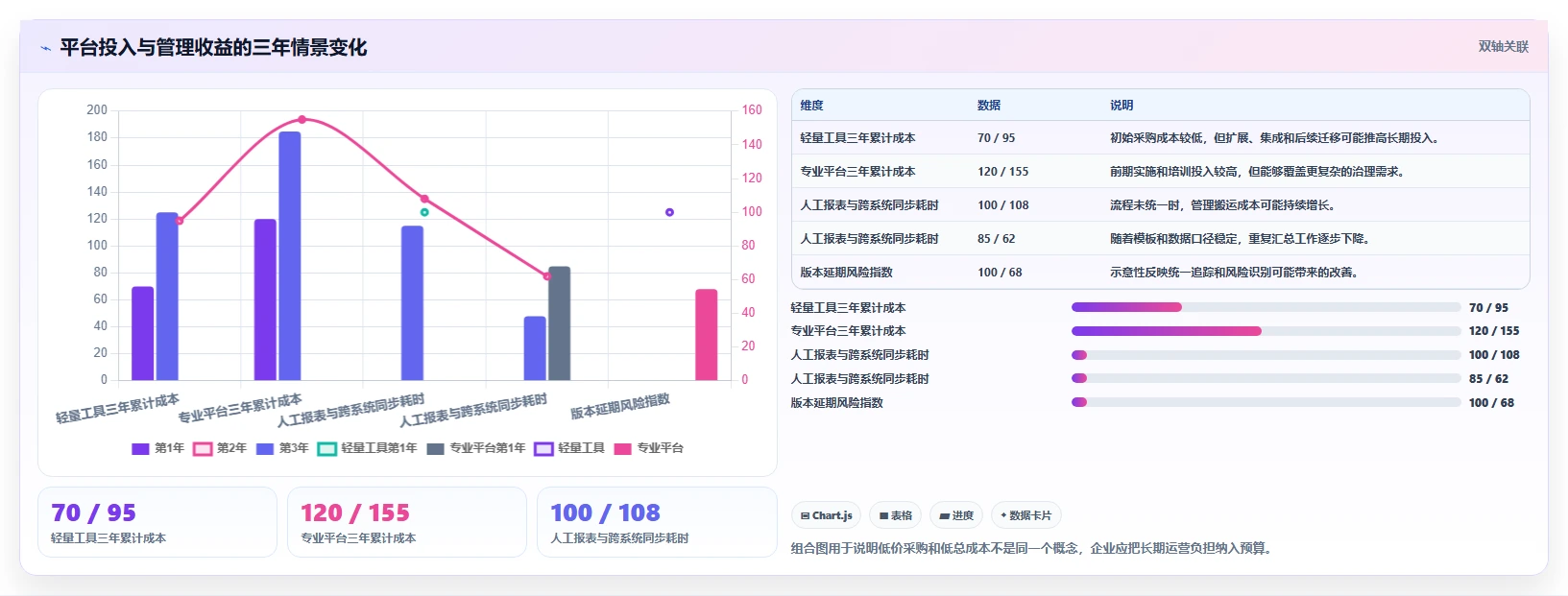Viewport: 1568px width, 596px height.
Task: Toggle the 专业平台 pink legend entry
Action: click(x=649, y=448)
